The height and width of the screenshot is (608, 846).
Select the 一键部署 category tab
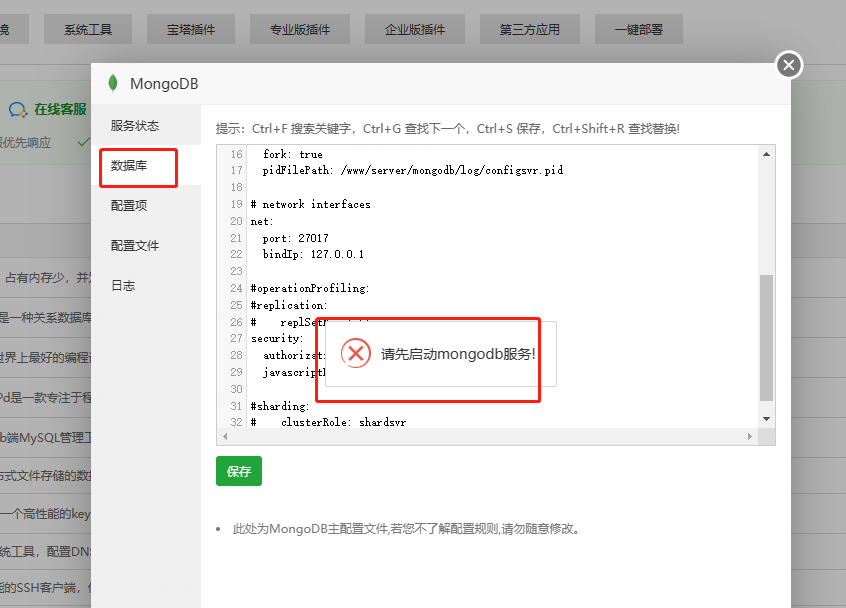(x=639, y=29)
